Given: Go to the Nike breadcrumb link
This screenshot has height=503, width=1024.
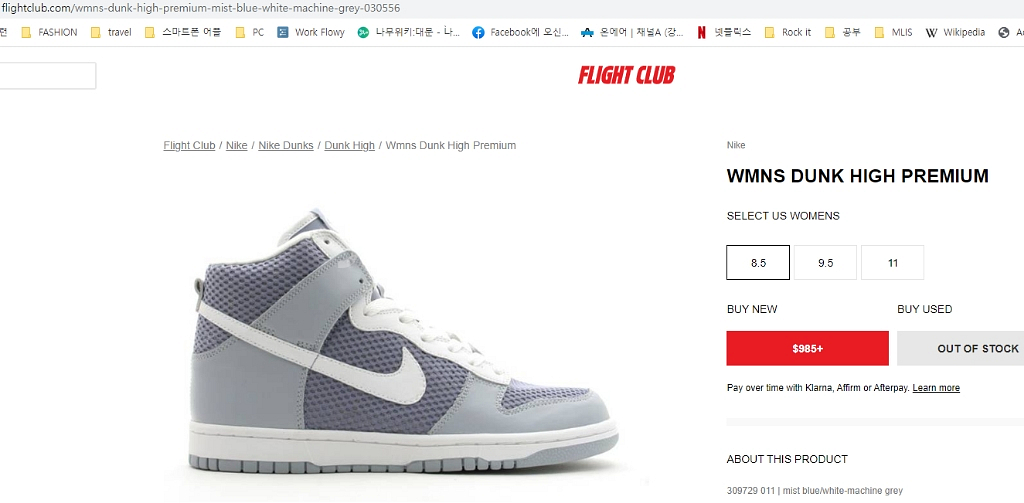Looking at the screenshot, I should (x=236, y=145).
